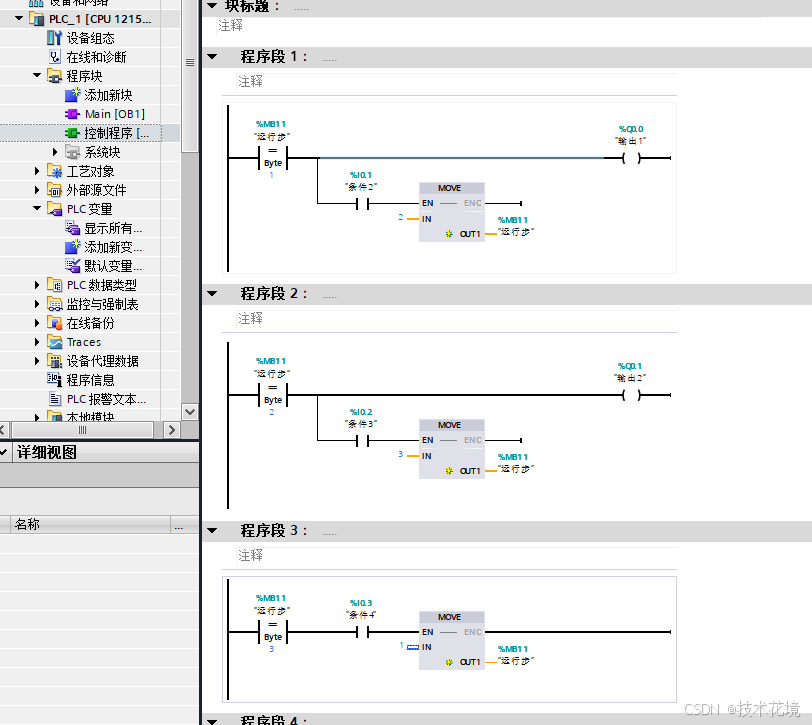Click the 监控与强制表 watch table icon
The image size is (812, 725).
54,304
